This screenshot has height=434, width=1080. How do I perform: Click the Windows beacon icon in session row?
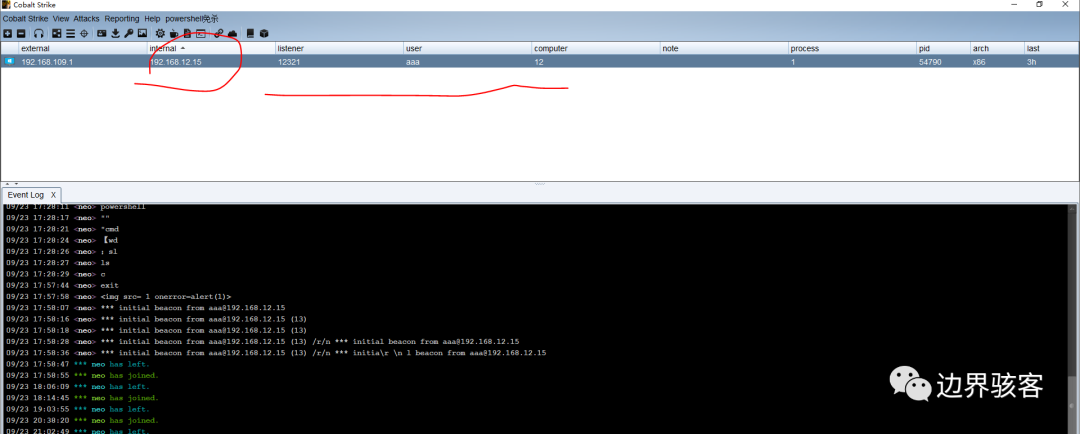point(10,61)
